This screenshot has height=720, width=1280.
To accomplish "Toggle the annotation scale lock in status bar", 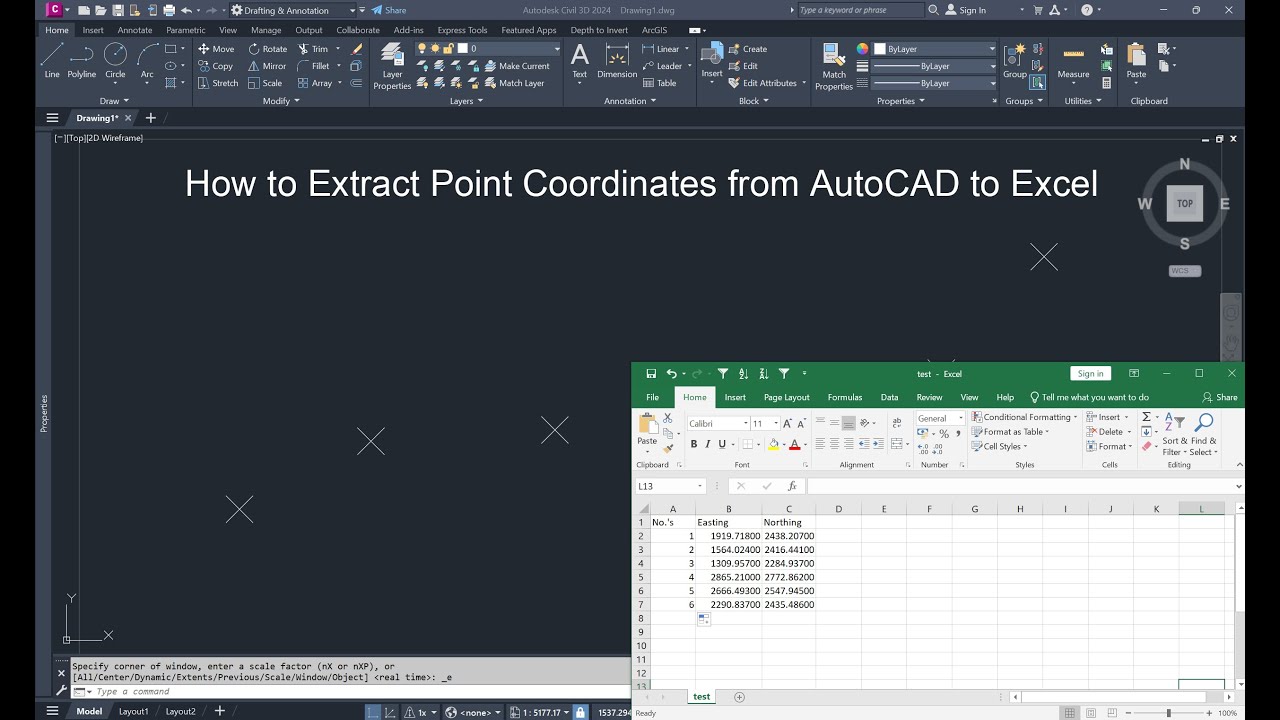I will (580, 712).
